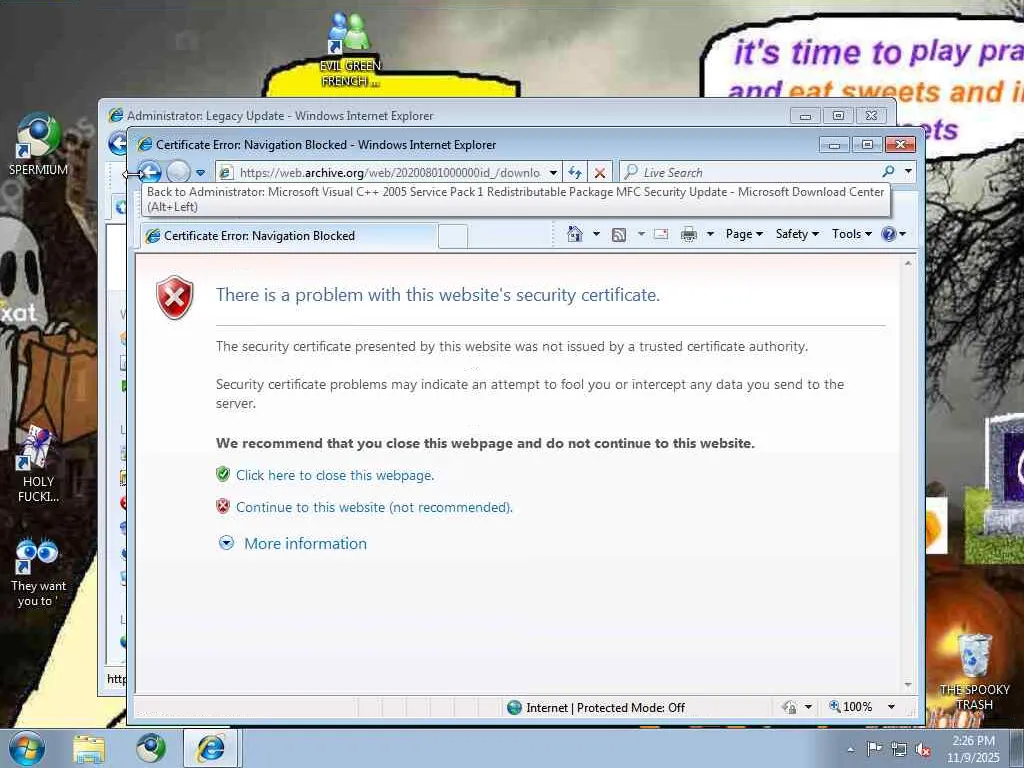Open the Windows Start menu orb

[27, 748]
